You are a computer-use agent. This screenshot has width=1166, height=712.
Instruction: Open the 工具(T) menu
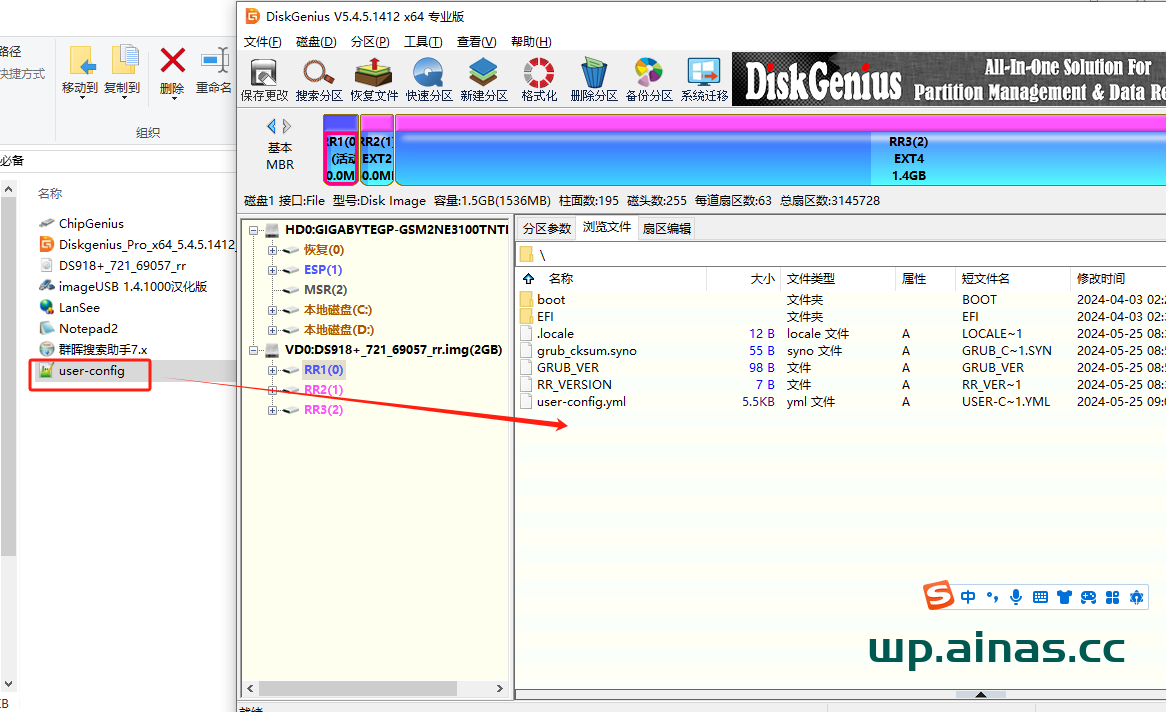pos(423,42)
